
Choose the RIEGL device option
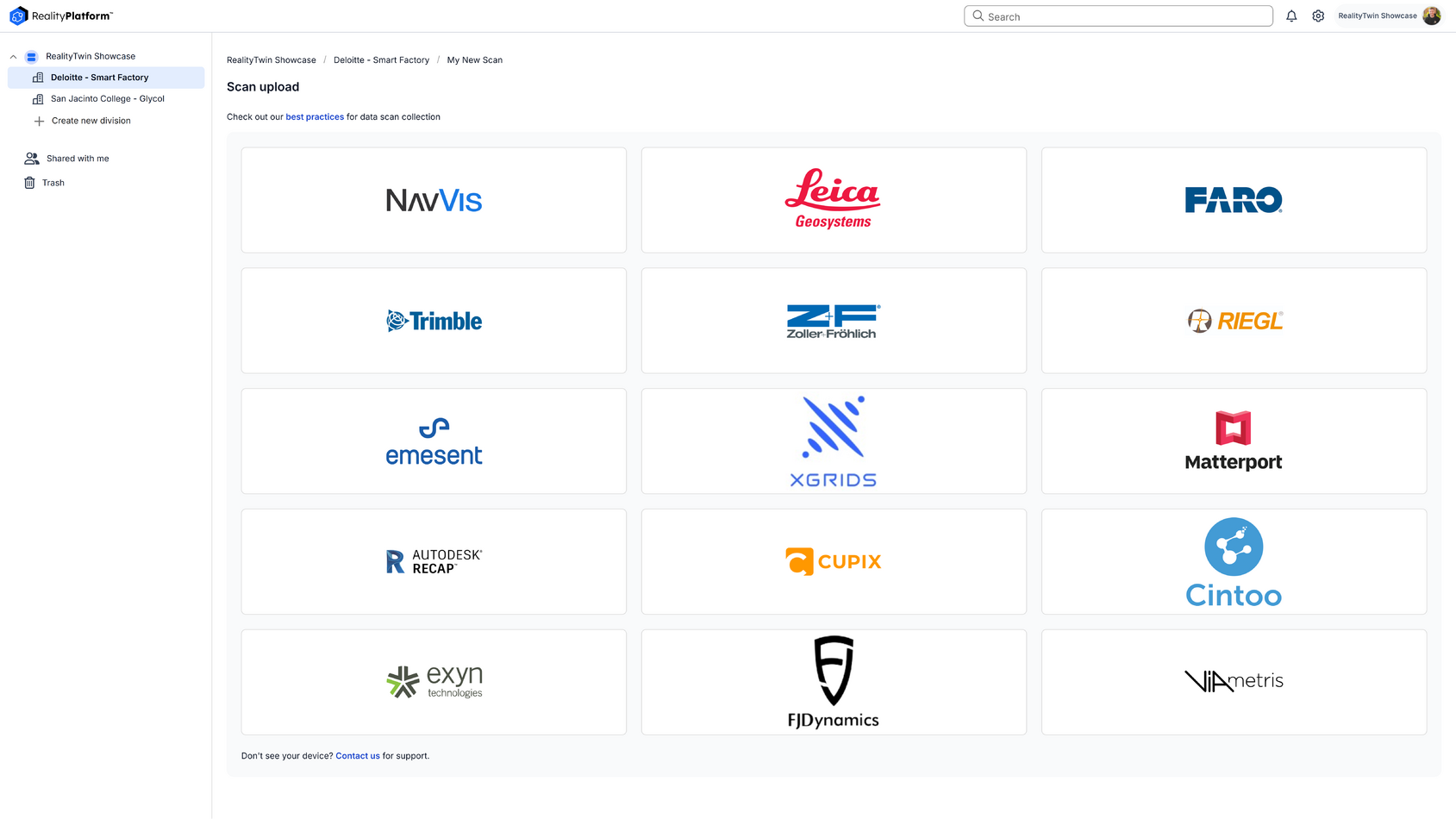(x=1233, y=320)
